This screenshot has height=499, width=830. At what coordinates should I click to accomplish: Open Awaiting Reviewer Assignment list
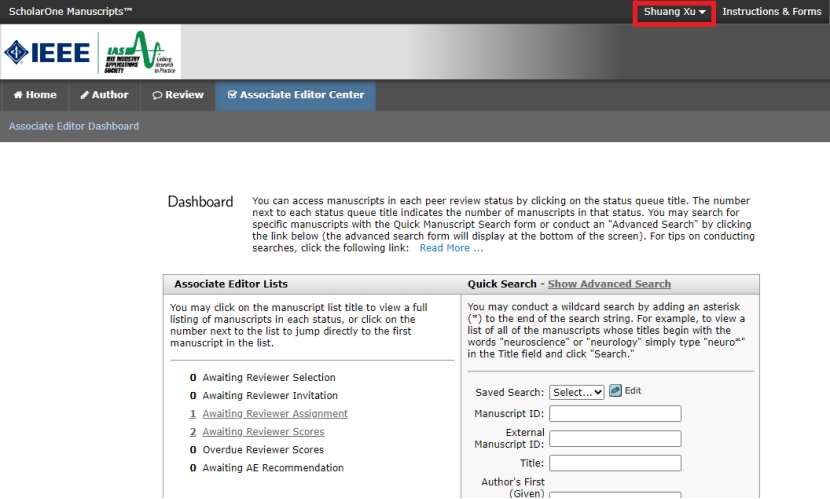[x=275, y=414]
